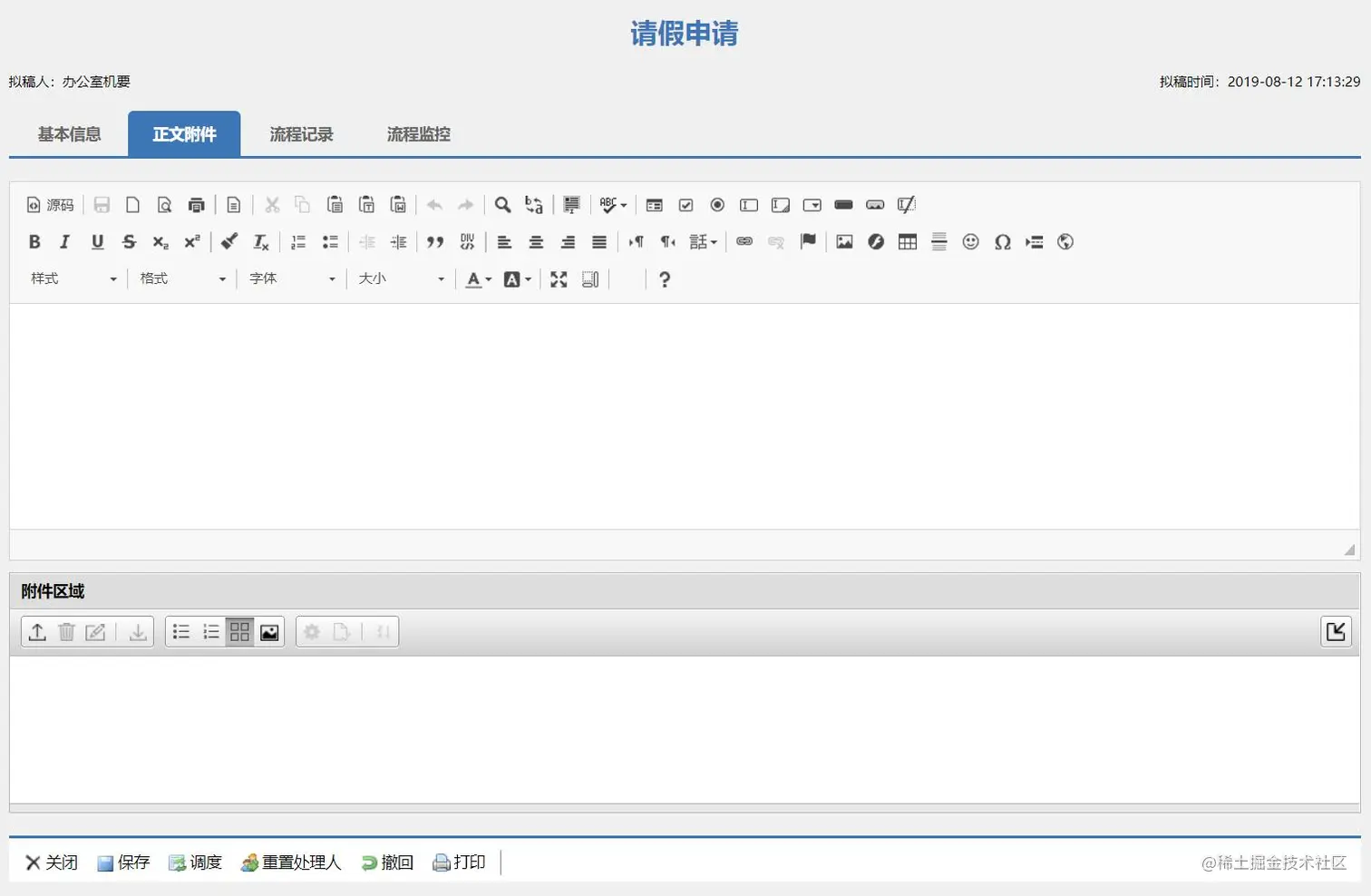The width and height of the screenshot is (1371, 896).
Task: Insert a radio button form field
Action: [x=717, y=205]
